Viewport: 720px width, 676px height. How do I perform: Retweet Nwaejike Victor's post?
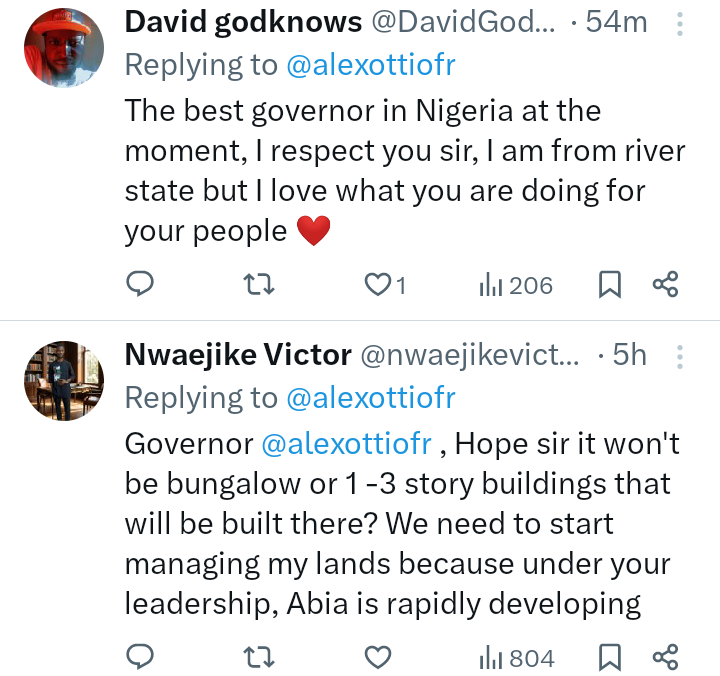[x=260, y=657]
